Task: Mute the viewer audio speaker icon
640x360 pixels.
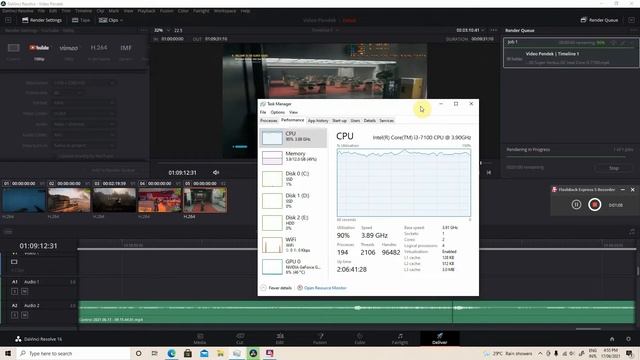Action: click(x=216, y=173)
